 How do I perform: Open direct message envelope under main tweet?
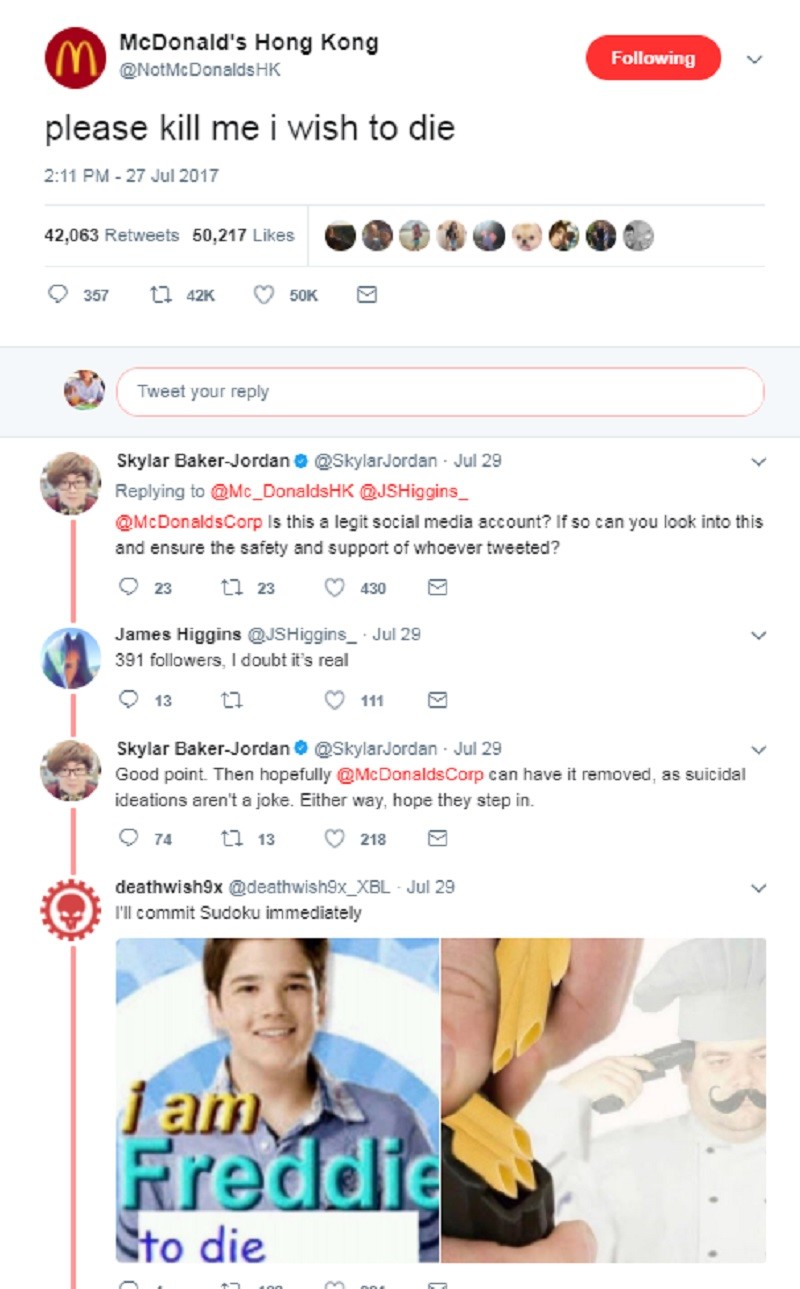coord(367,295)
